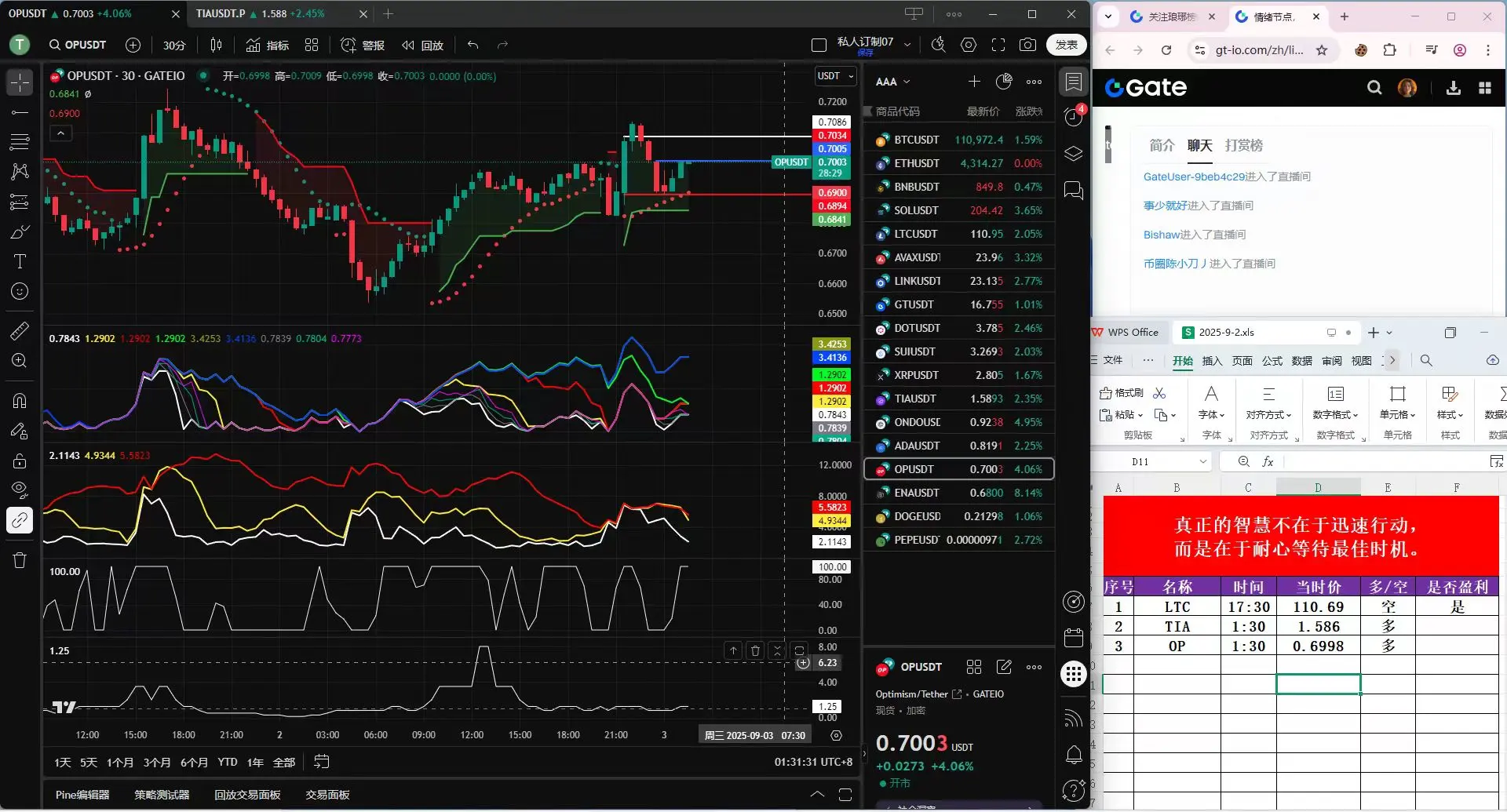The height and width of the screenshot is (812, 1507).
Task: Expand the 字体 font options in WPS
Action: click(x=1212, y=414)
